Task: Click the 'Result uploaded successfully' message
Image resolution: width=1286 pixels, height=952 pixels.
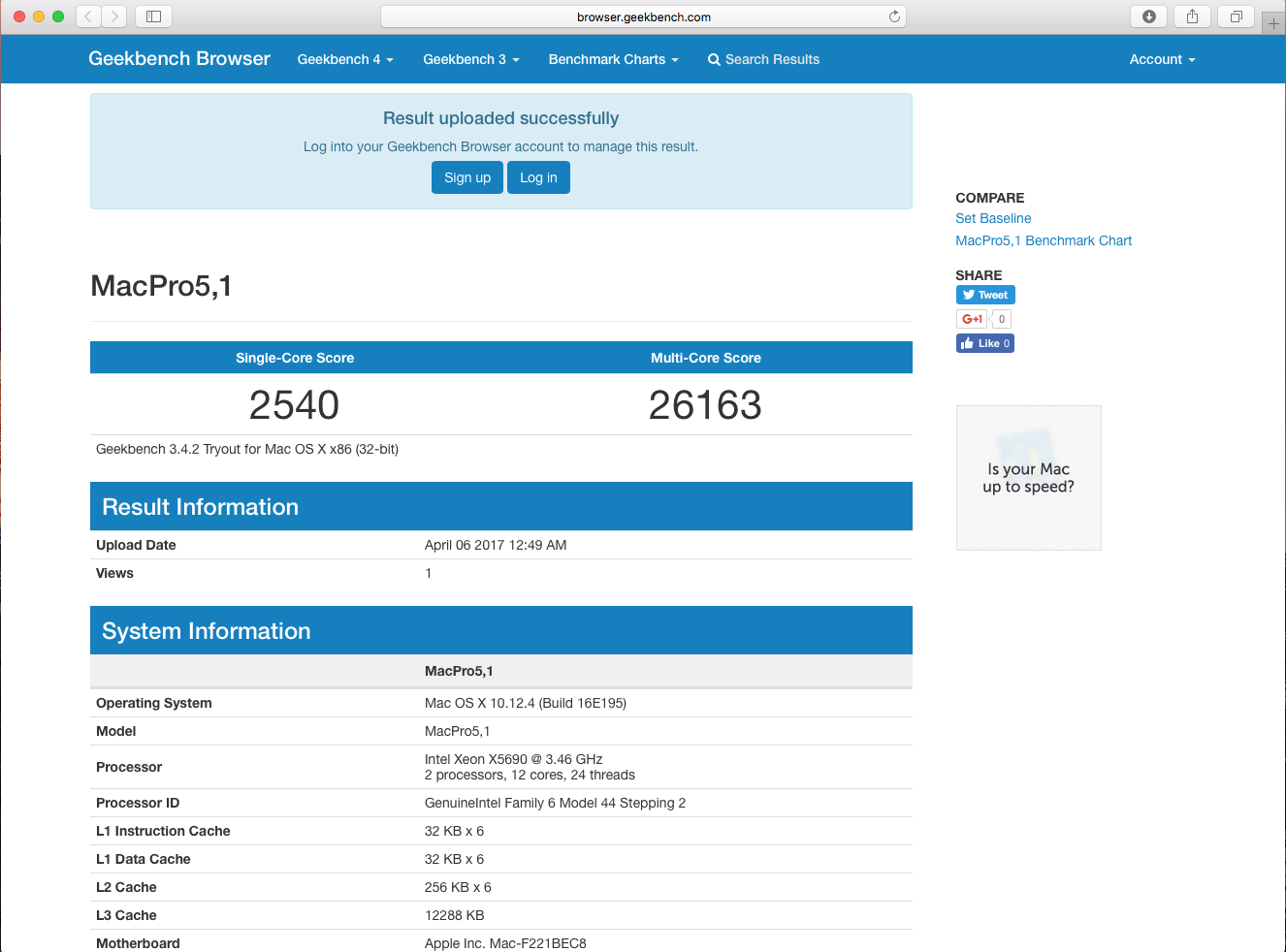Action: pos(500,118)
